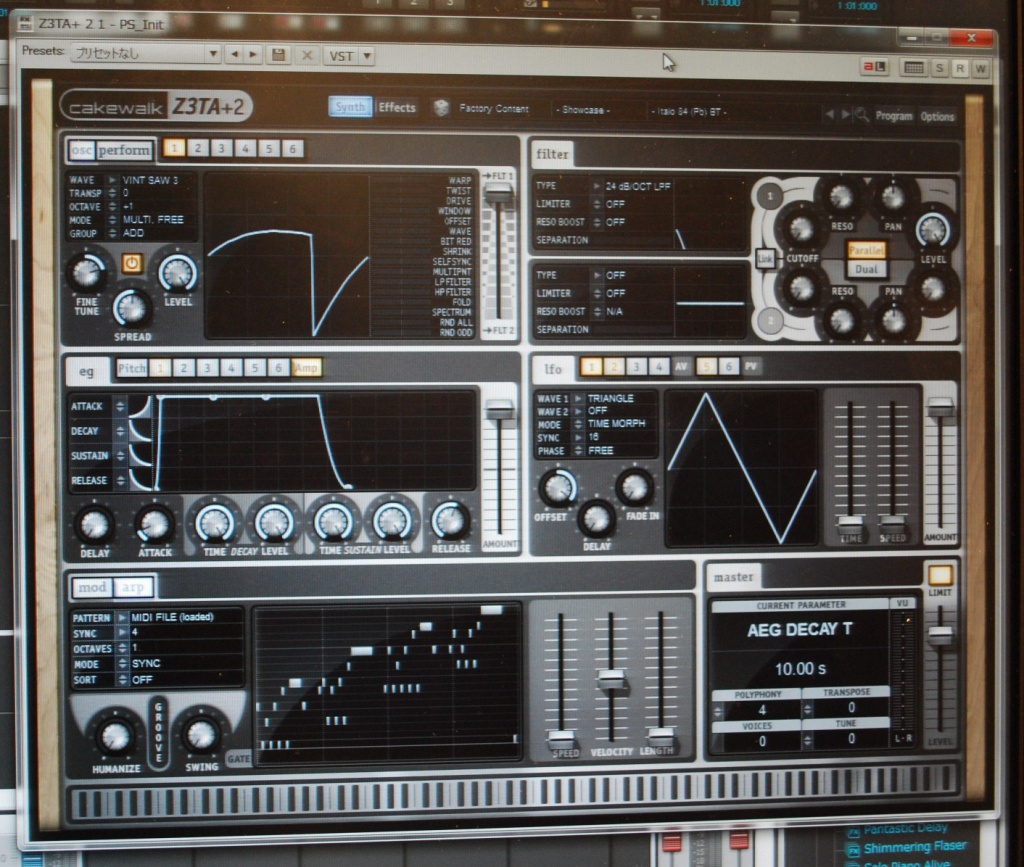Go to next preset in Presets bar

click(x=253, y=54)
